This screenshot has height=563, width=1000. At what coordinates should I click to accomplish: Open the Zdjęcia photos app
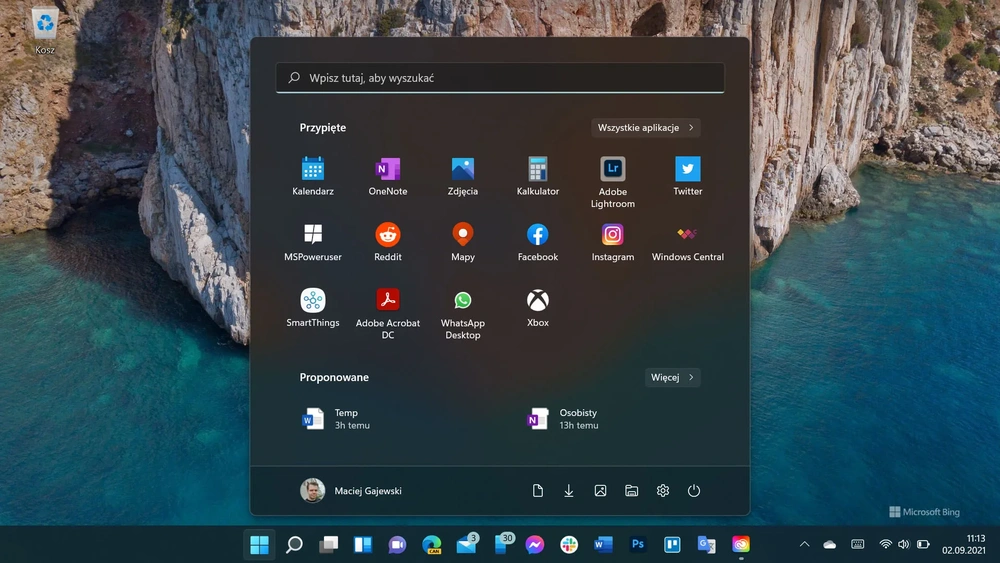pyautogui.click(x=462, y=176)
